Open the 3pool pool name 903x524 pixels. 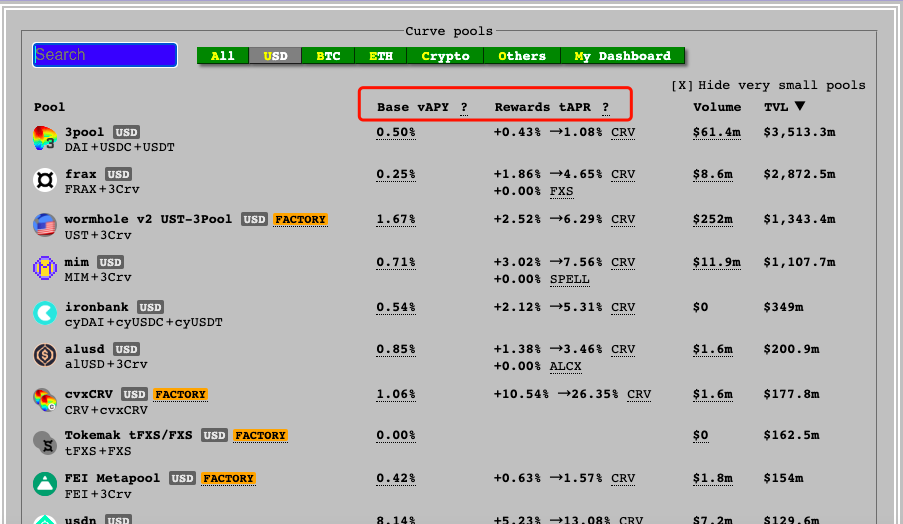[x=84, y=132]
